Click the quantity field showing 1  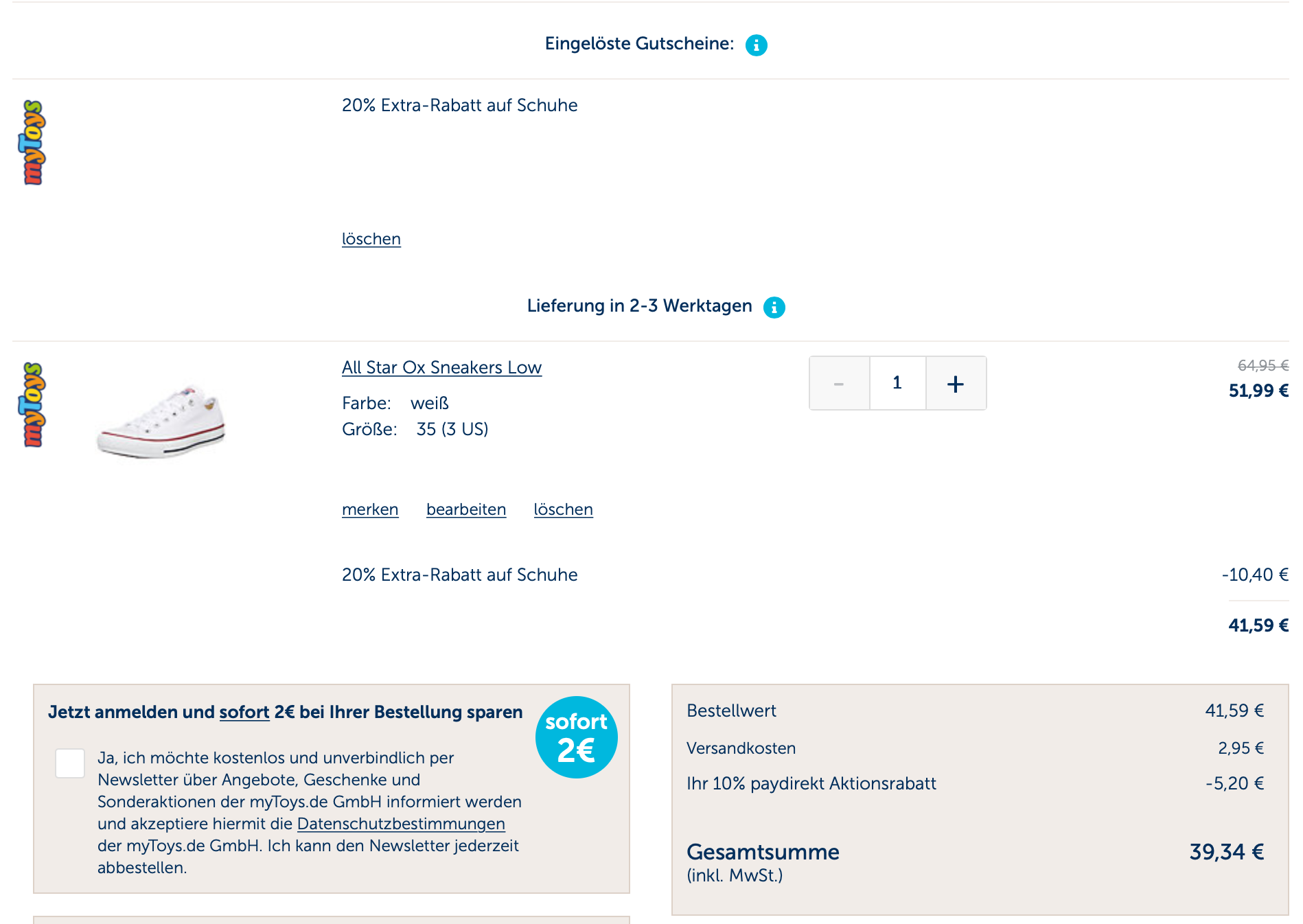[897, 384]
